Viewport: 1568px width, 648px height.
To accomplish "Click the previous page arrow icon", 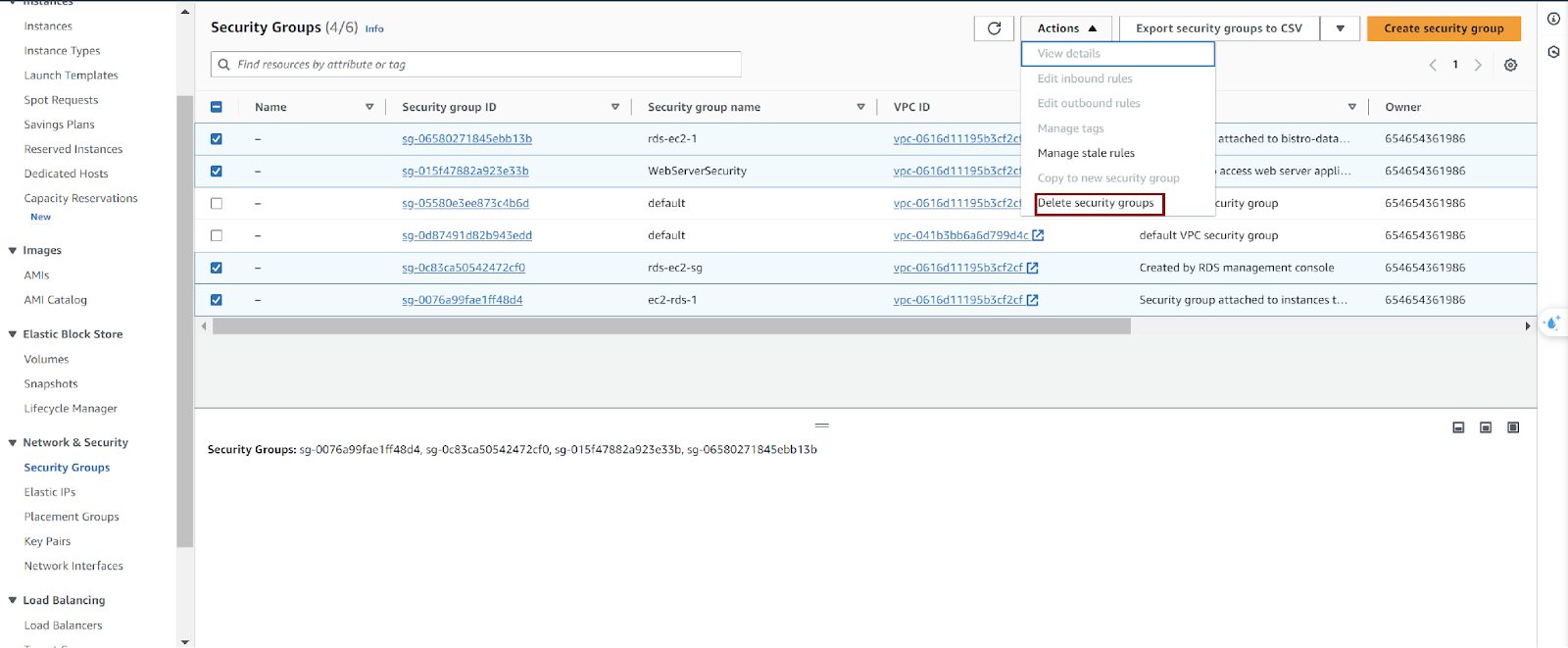I will (1433, 65).
